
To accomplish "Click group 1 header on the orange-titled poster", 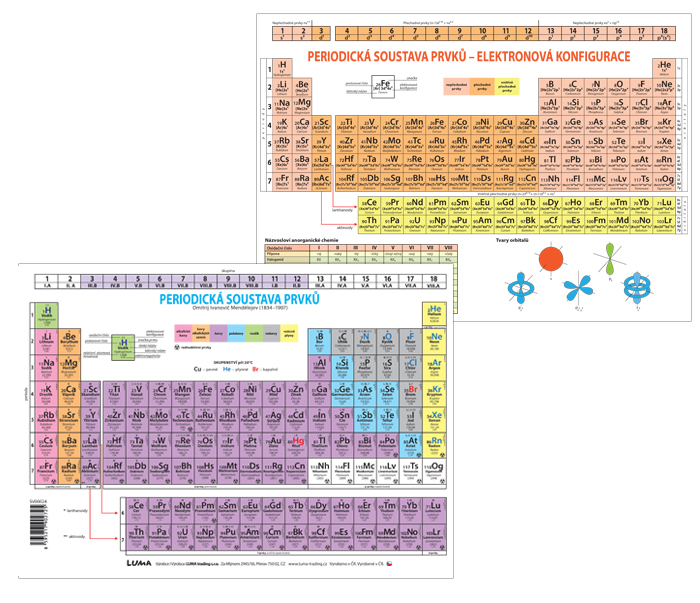I will coord(282,33).
